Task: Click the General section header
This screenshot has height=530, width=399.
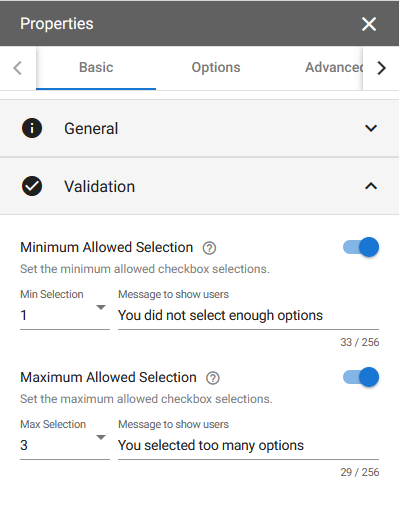Action: point(200,128)
